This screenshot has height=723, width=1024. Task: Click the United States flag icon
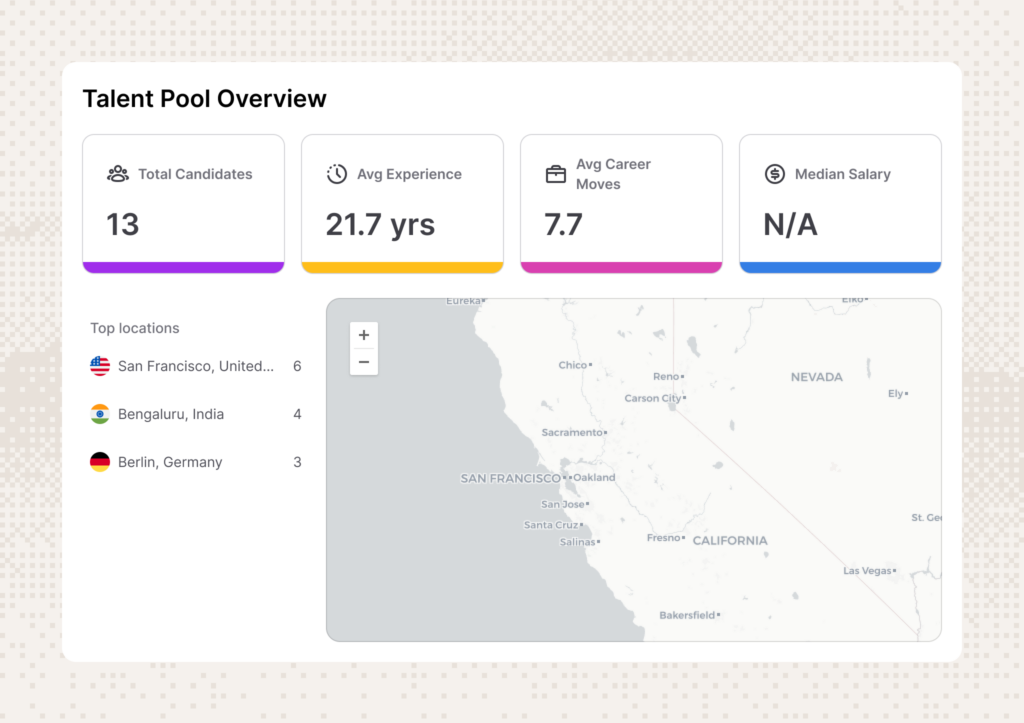tap(100, 366)
